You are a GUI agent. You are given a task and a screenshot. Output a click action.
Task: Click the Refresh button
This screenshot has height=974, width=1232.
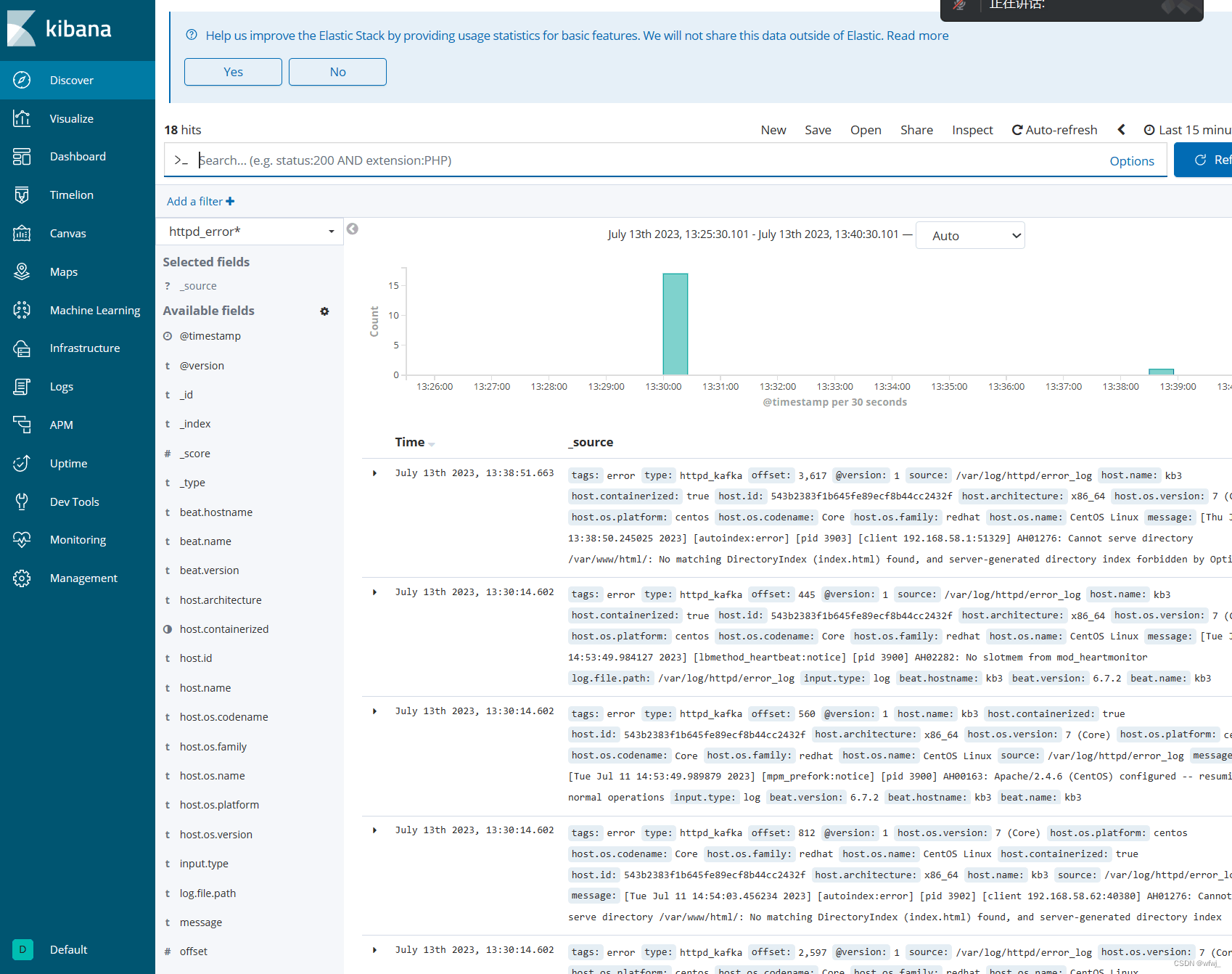coord(1204,160)
